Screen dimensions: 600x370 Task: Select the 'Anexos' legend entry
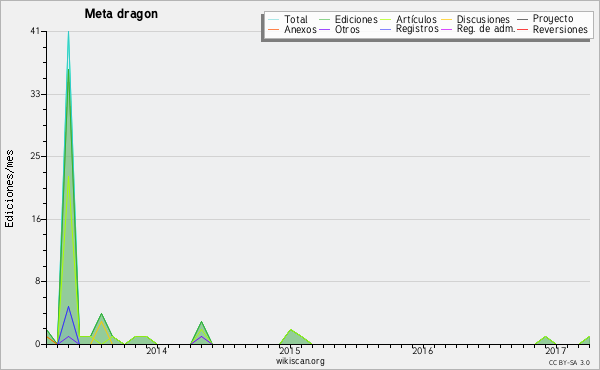point(300,29)
